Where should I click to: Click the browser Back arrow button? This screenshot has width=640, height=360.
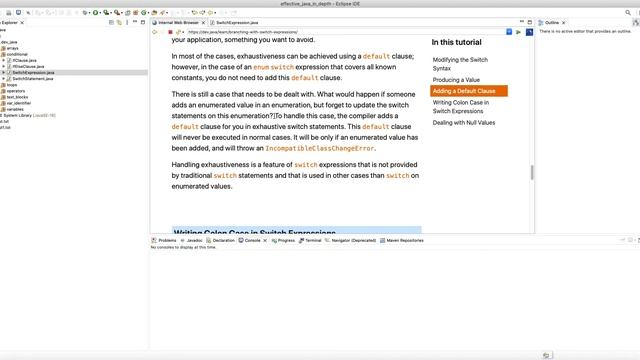154,32
